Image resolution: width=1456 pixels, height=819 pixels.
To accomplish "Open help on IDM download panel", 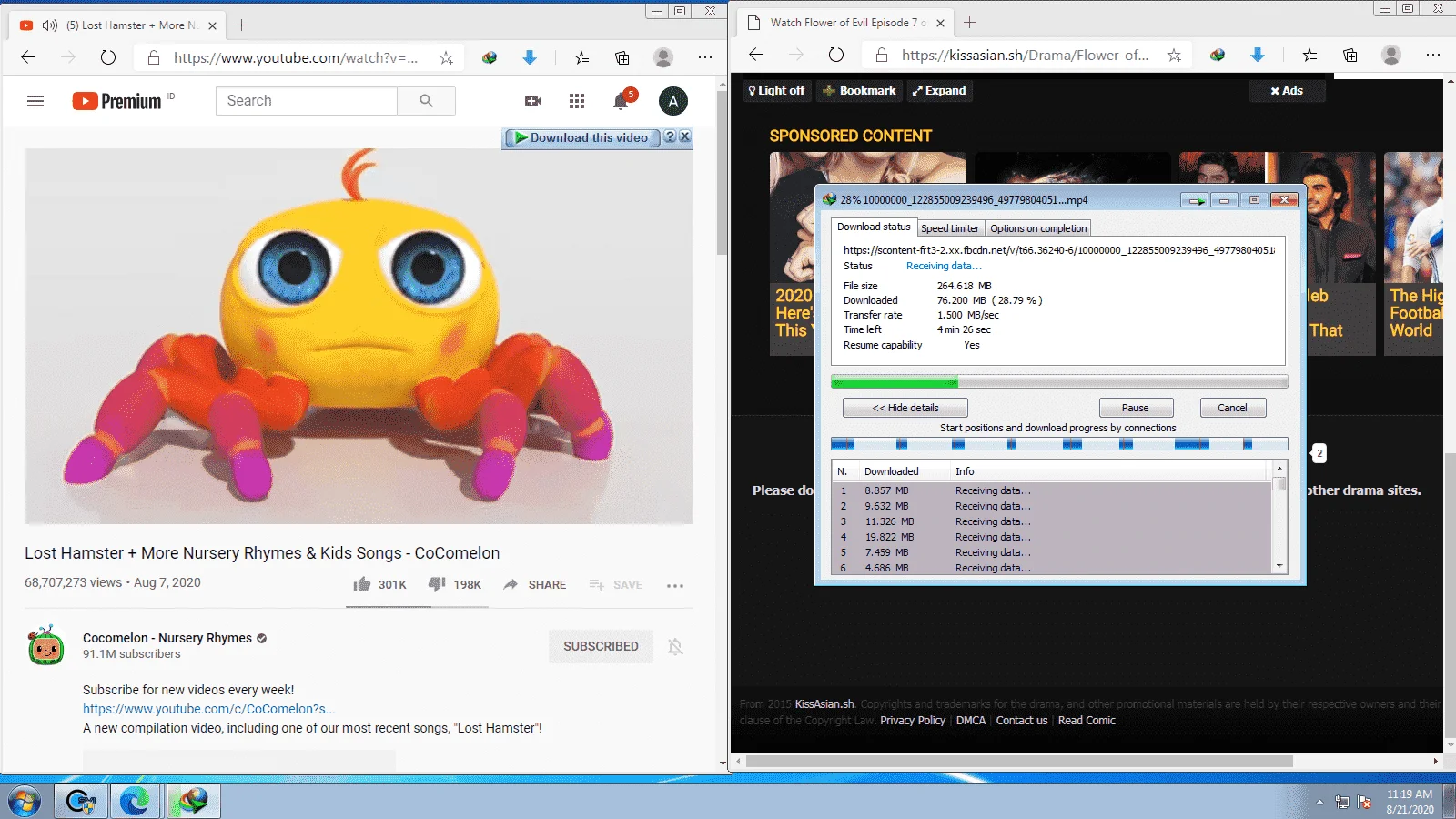I will coord(670,136).
